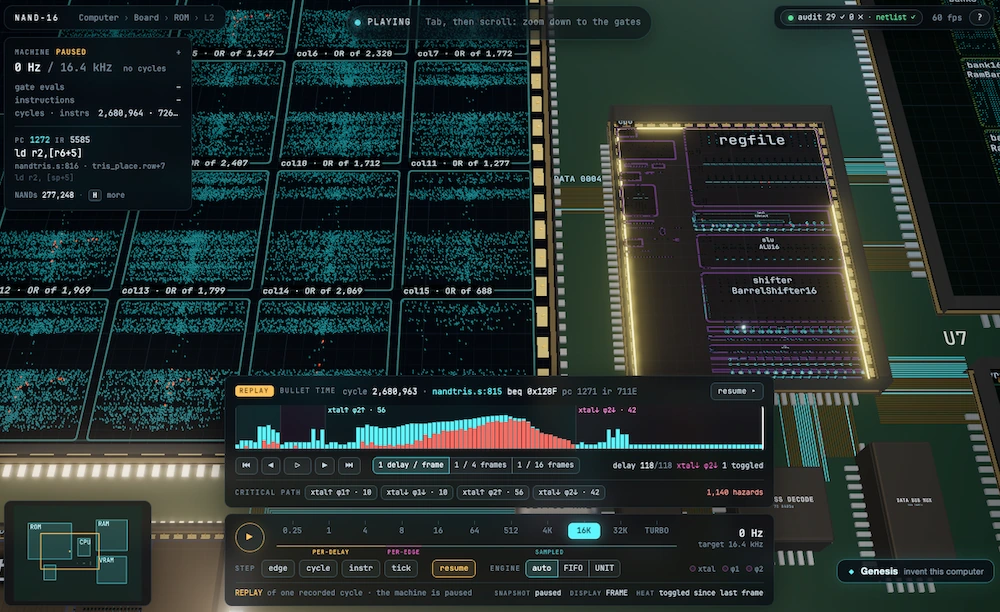Click nandtris.s:815 source link

click(x=467, y=391)
